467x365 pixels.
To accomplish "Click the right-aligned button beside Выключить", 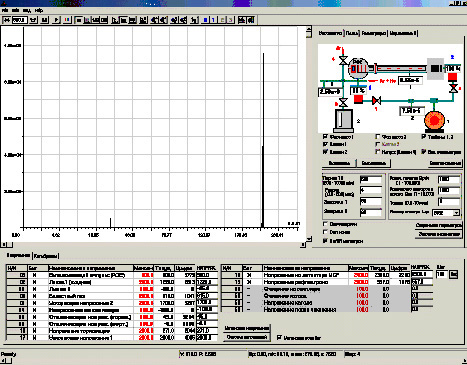I will coord(445,163).
